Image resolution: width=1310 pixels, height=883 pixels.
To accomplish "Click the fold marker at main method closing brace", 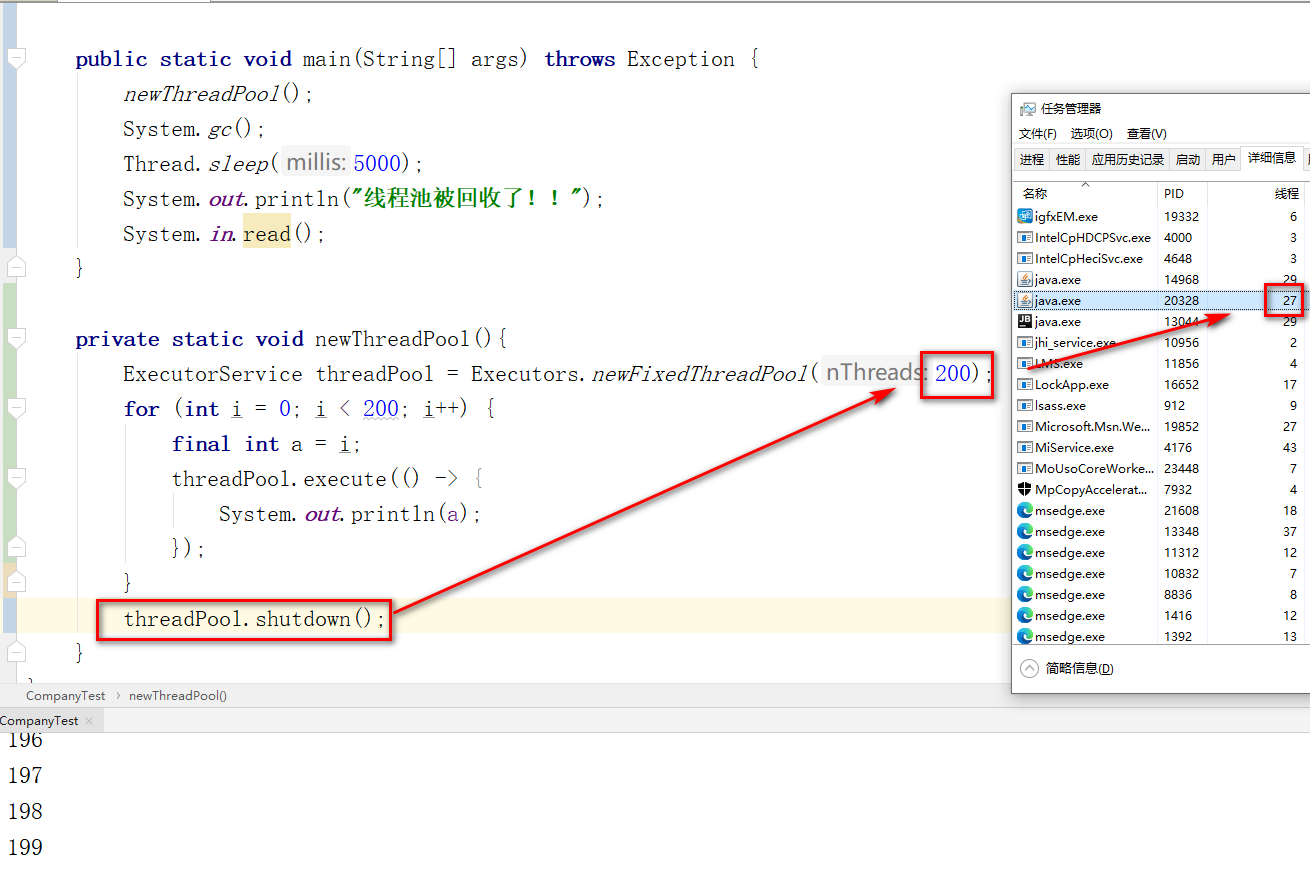I will [x=16, y=267].
